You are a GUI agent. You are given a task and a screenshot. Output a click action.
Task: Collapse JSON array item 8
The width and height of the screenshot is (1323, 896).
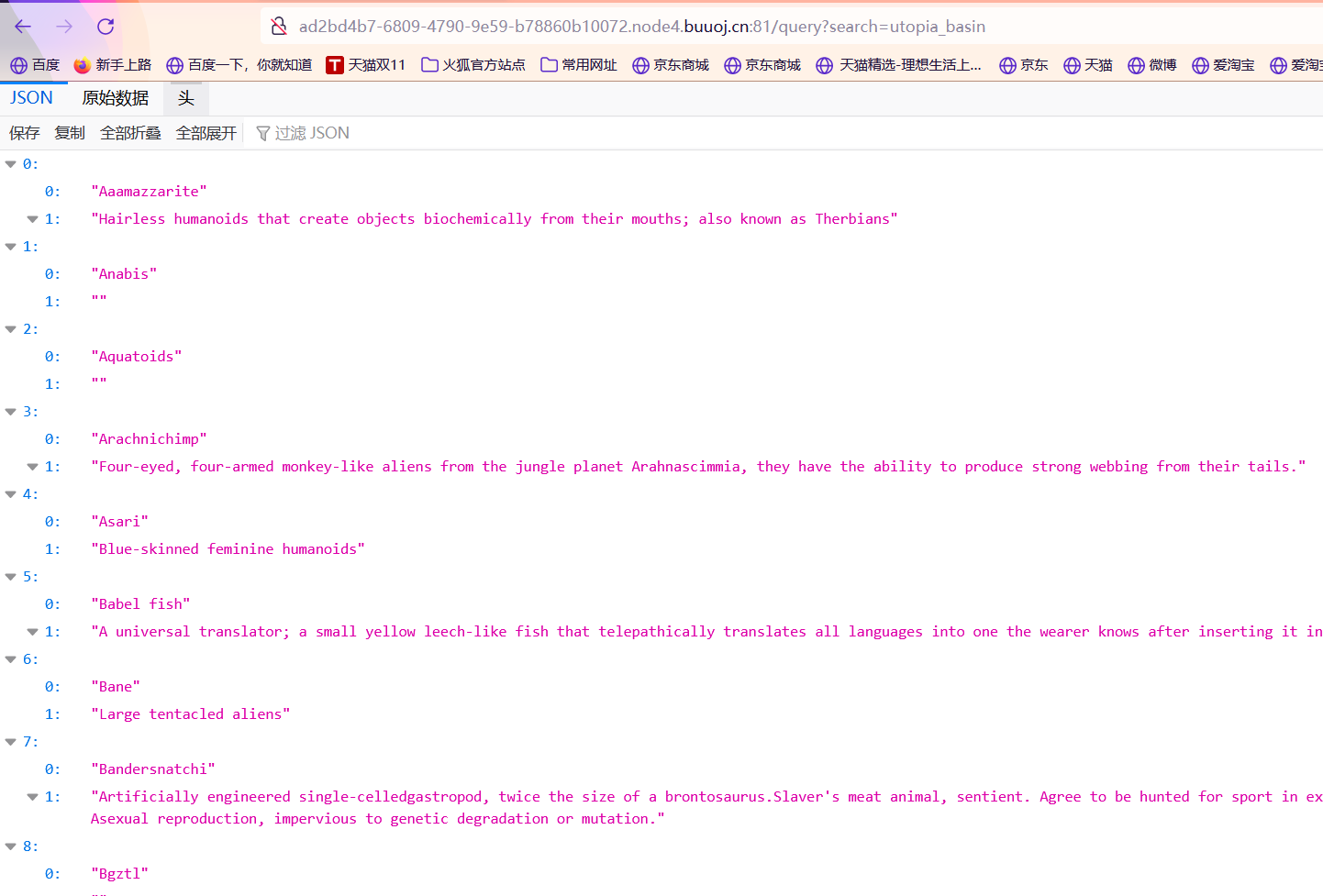tap(11, 846)
